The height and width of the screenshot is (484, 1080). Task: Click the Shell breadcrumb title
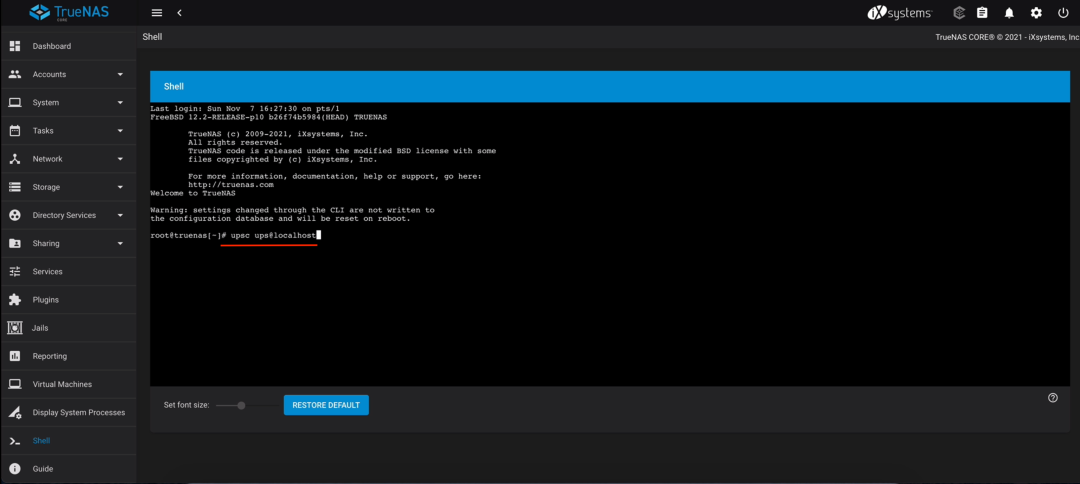click(152, 36)
